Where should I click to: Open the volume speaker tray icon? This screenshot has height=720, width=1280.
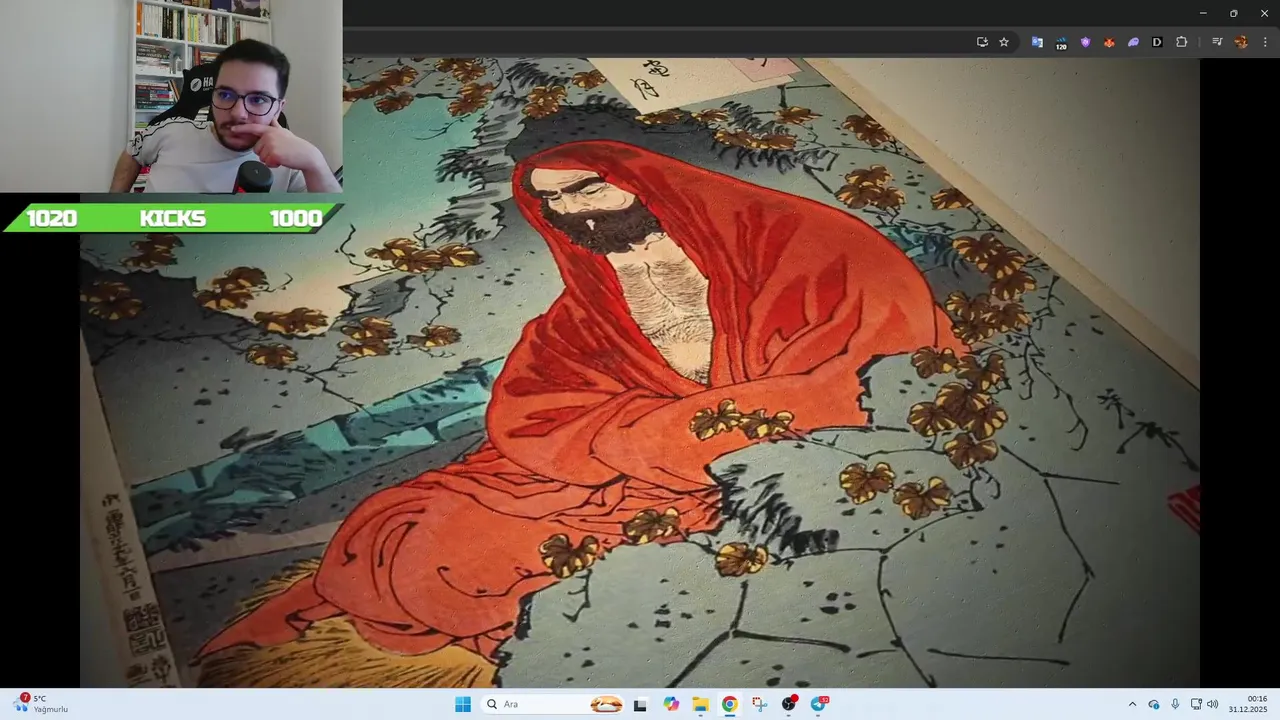[1213, 704]
